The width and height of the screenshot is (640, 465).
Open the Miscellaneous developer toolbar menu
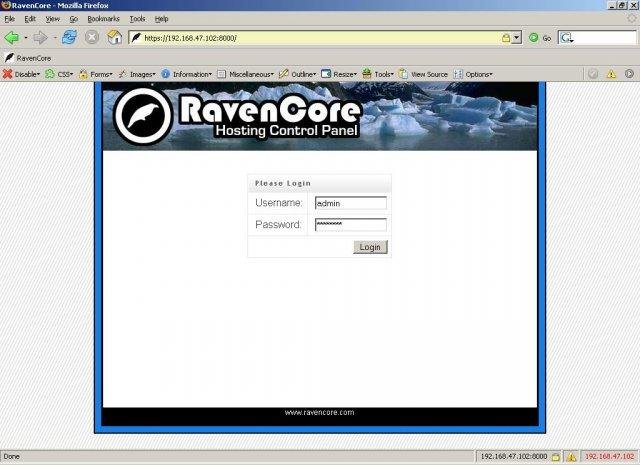coord(245,74)
